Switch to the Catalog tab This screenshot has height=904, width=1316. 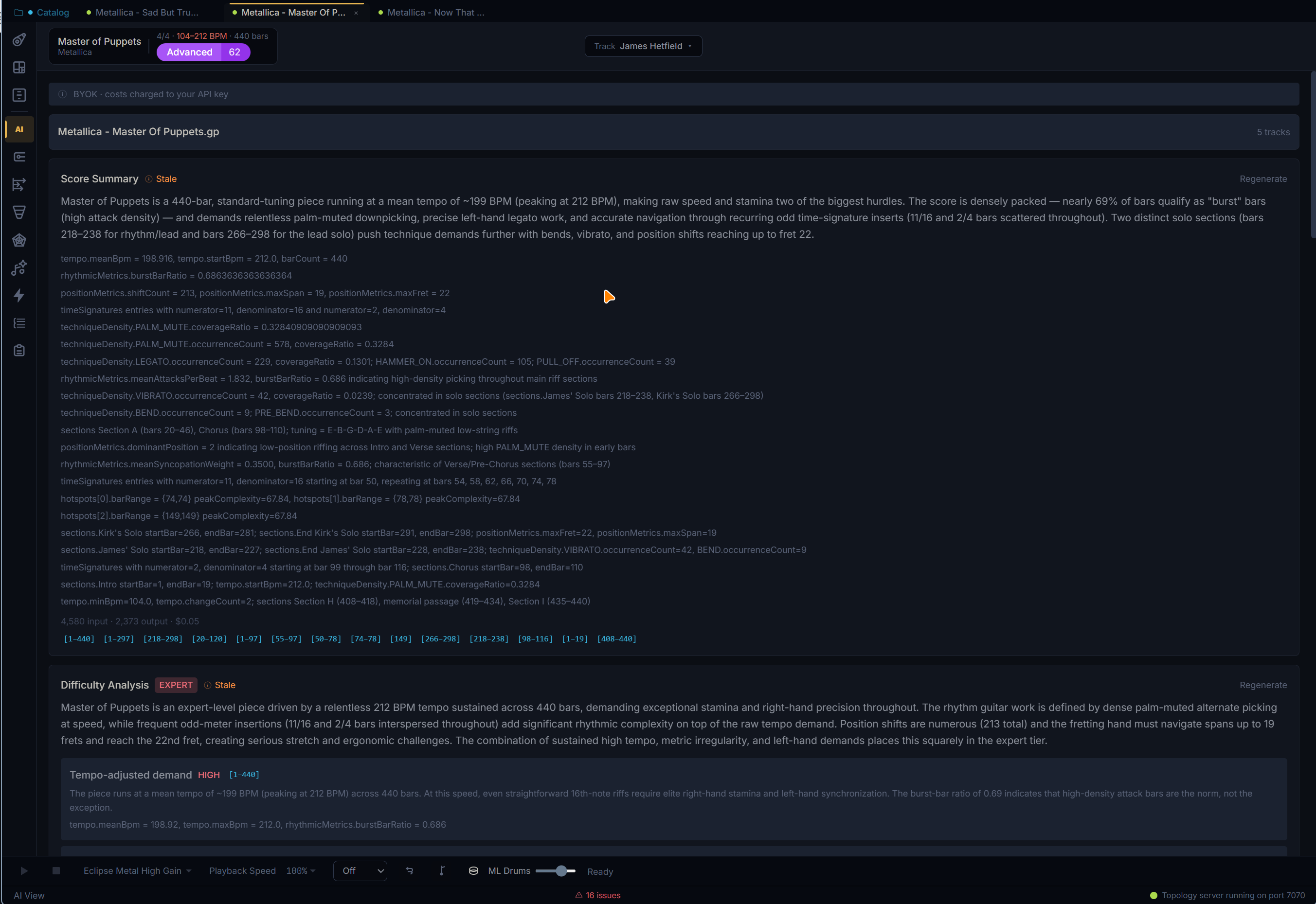coord(48,13)
